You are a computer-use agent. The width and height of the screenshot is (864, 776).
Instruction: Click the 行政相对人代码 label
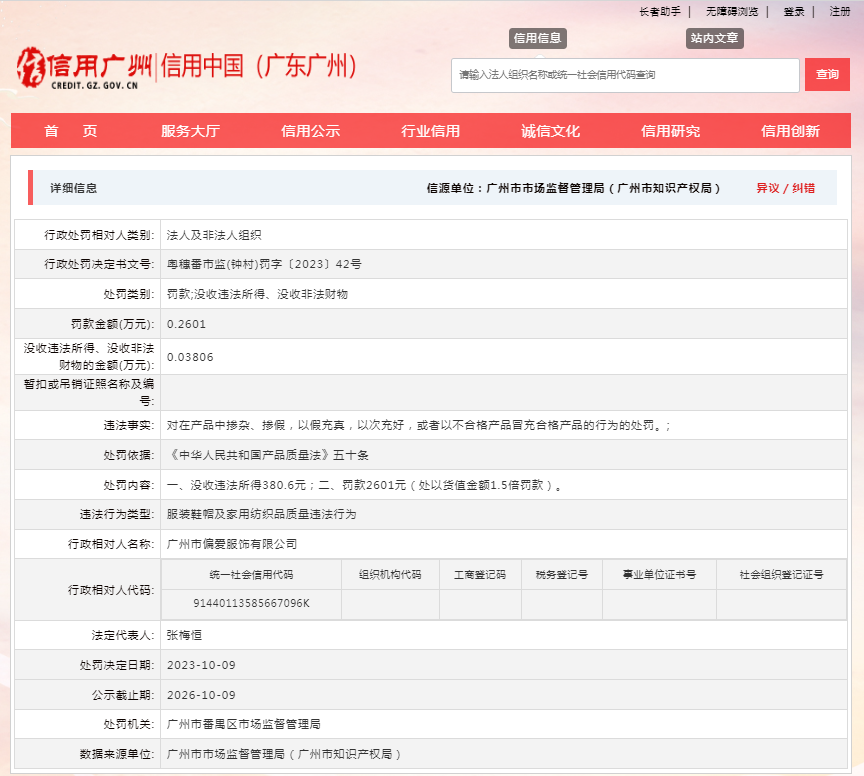pyautogui.click(x=111, y=590)
